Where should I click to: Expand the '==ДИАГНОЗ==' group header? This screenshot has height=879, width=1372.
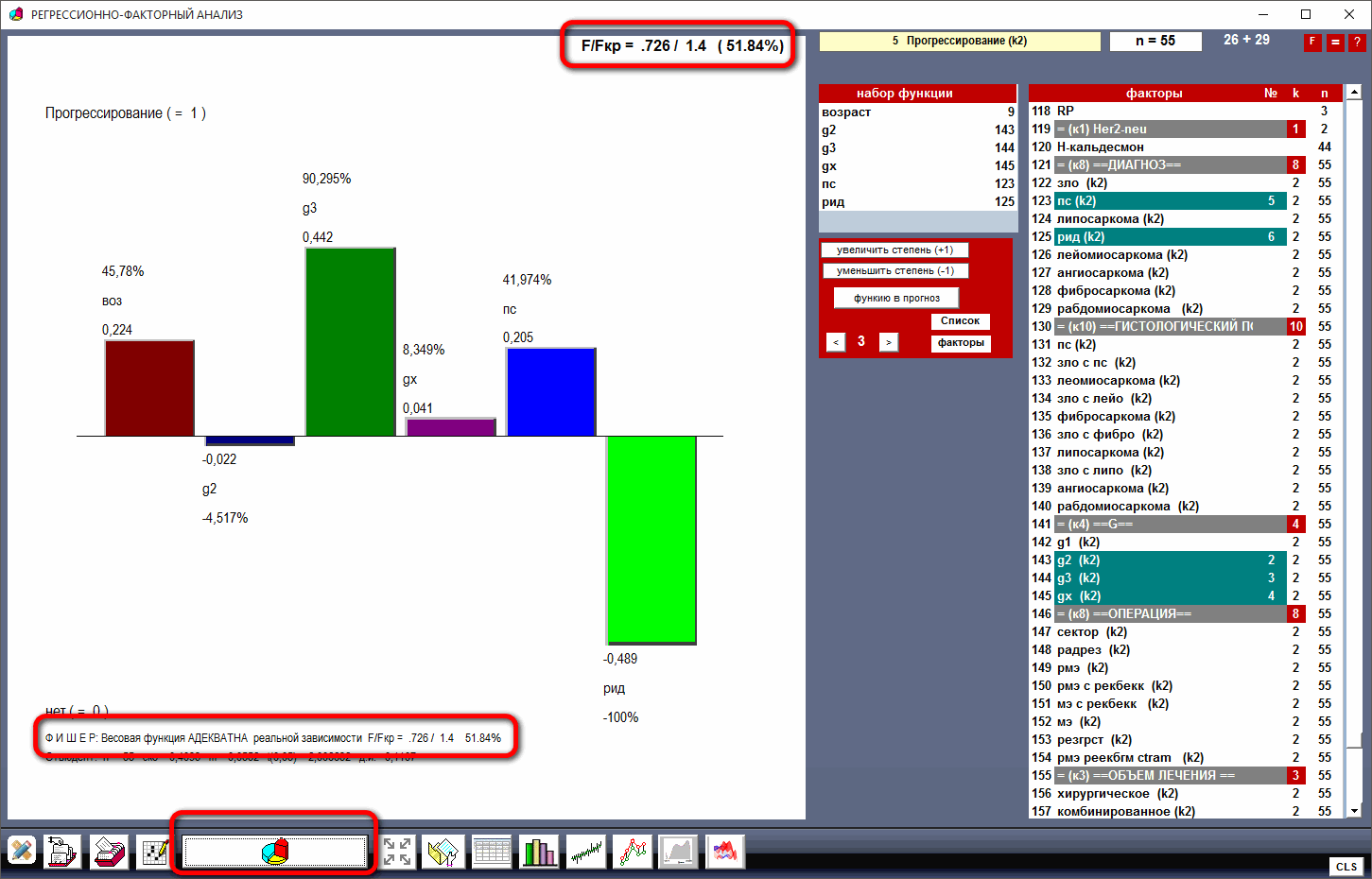pos(1170,164)
